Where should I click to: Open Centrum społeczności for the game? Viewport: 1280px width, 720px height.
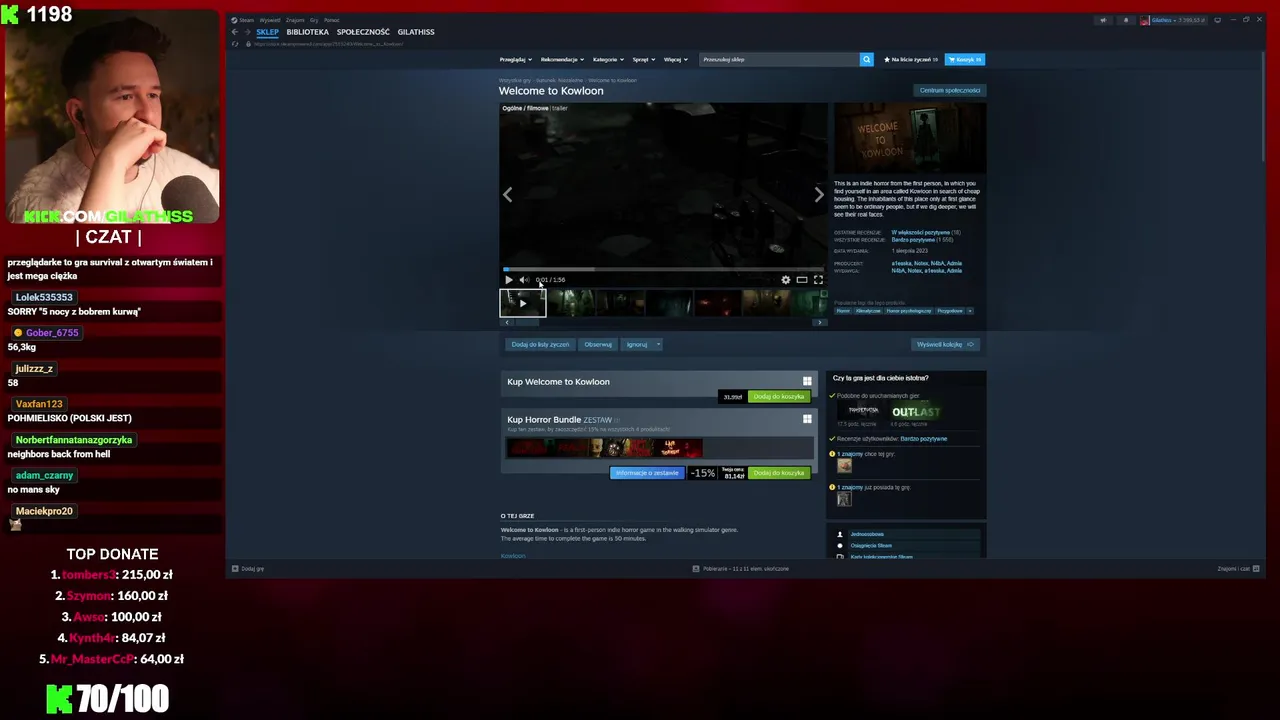coord(950,90)
